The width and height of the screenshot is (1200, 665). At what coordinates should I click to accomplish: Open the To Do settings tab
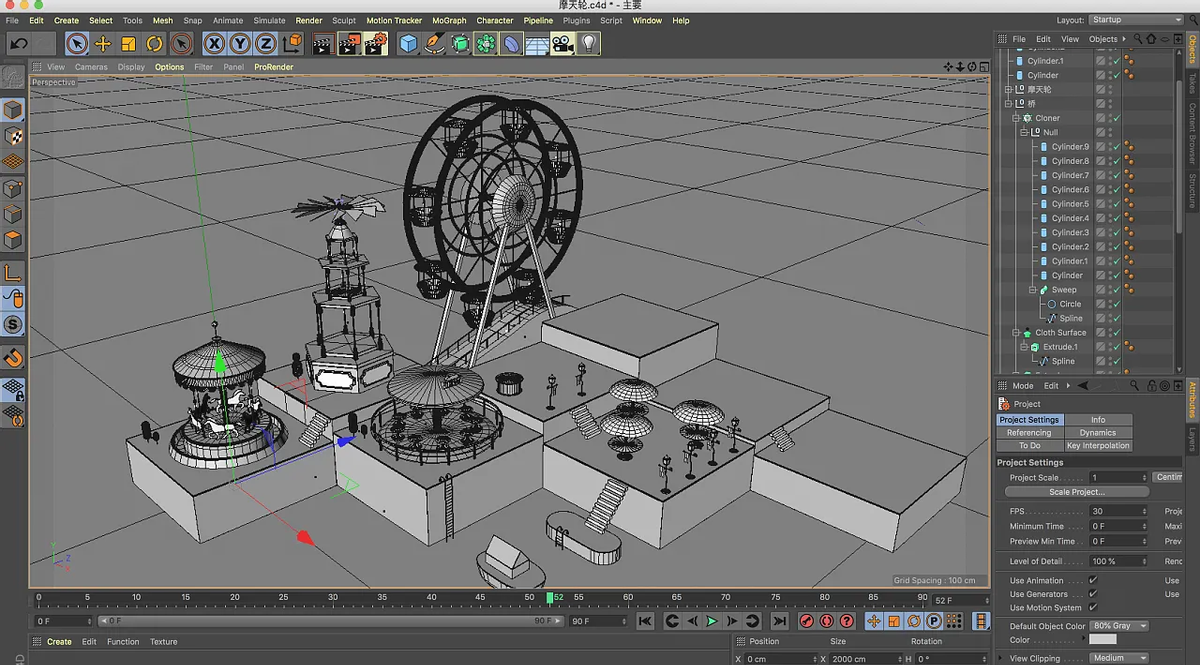pyautogui.click(x=1029, y=446)
